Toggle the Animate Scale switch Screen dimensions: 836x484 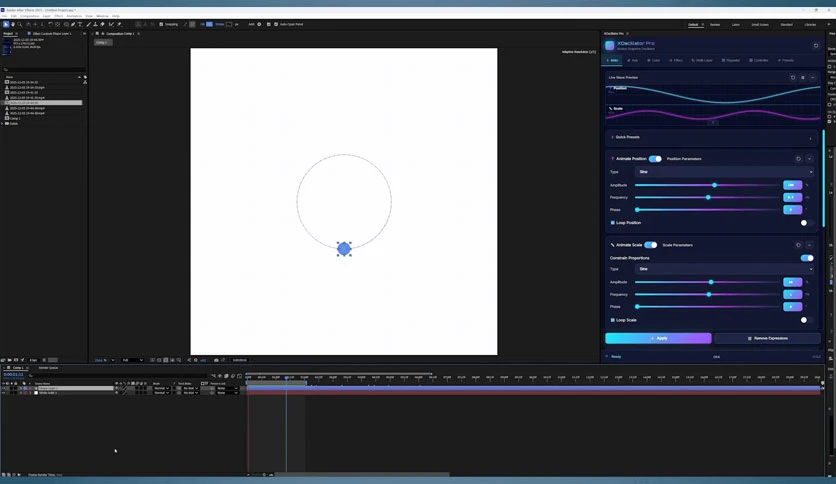[x=650, y=245]
